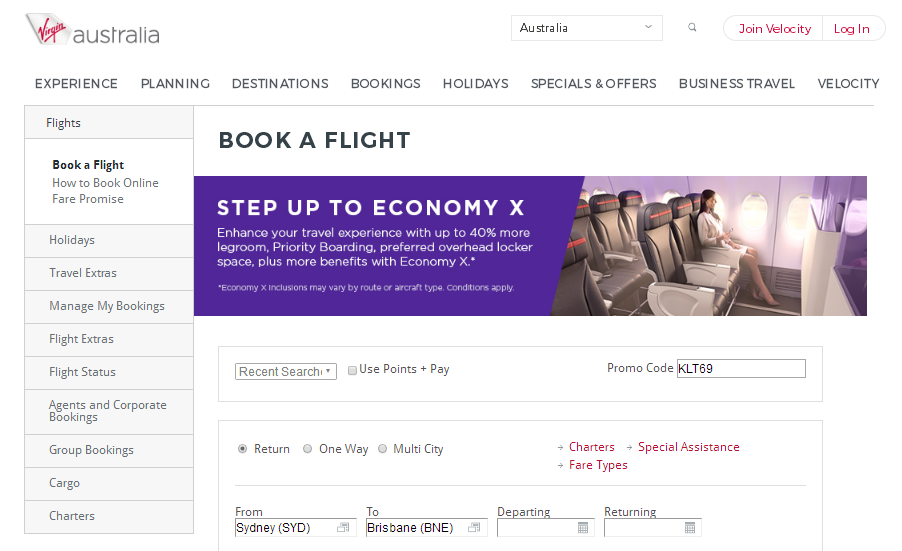Open the Returning date calendar icon
The height and width of the screenshot is (551, 902).
click(690, 528)
